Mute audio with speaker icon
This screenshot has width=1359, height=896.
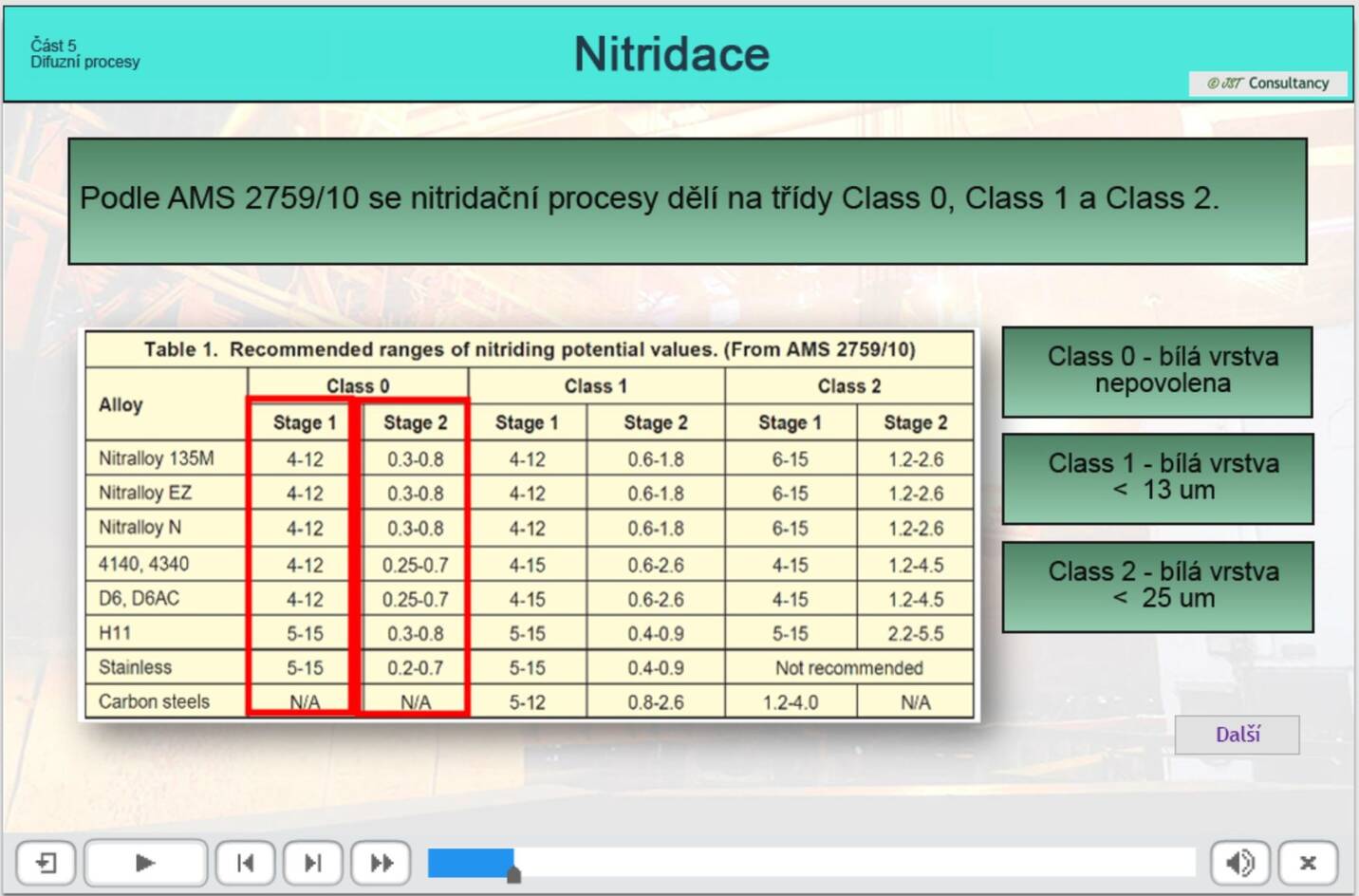tap(1239, 863)
